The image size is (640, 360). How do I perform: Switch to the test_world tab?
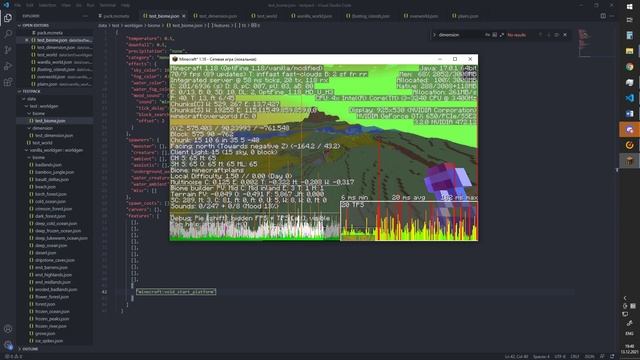click(264, 16)
